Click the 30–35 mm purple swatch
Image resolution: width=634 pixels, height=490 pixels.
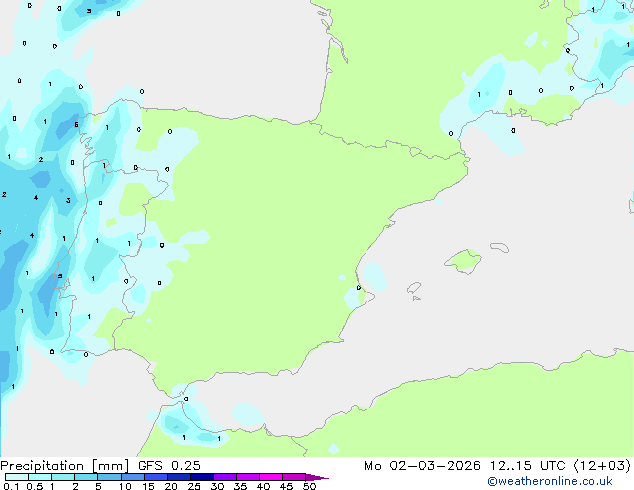[224, 477]
